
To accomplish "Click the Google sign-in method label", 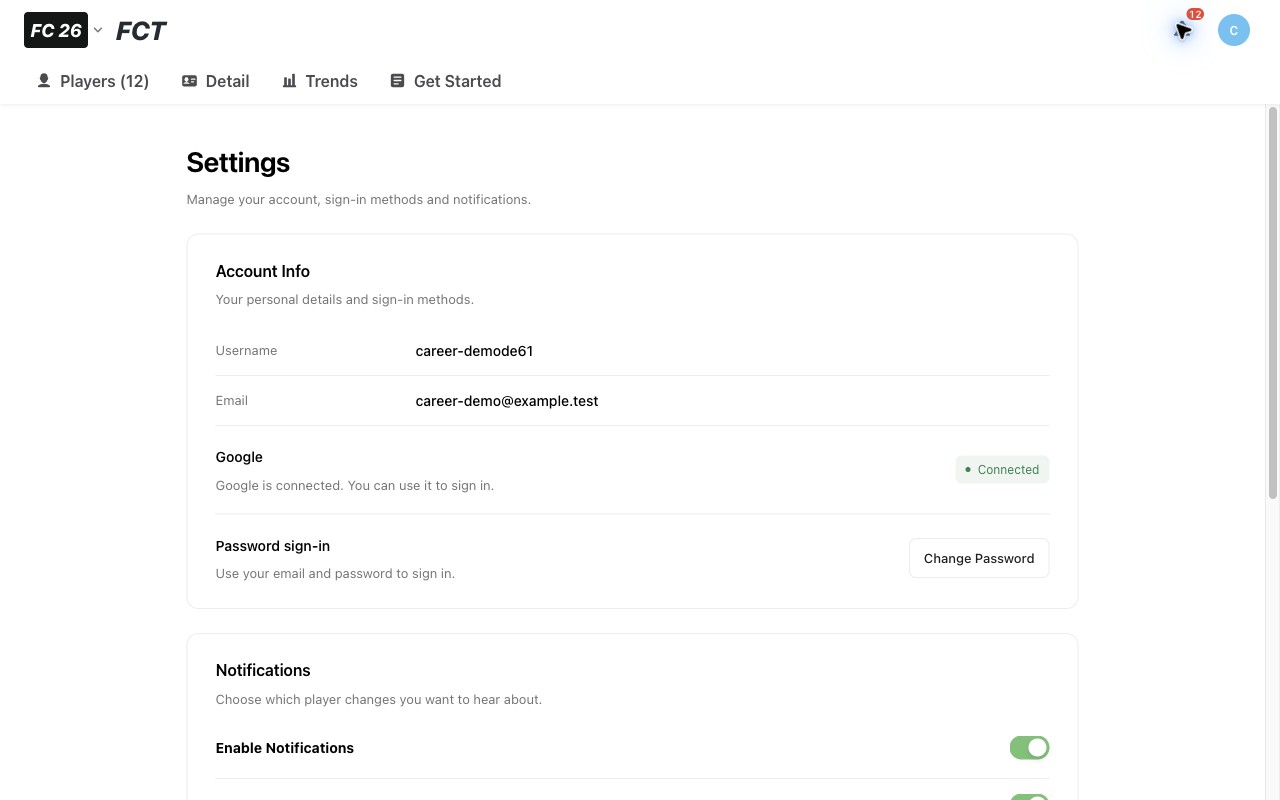I will (x=239, y=457).
